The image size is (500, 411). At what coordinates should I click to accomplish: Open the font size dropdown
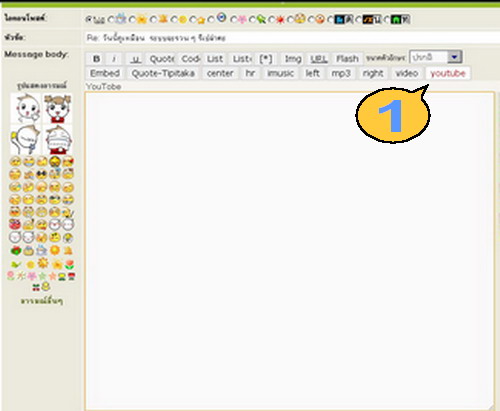click(x=436, y=57)
